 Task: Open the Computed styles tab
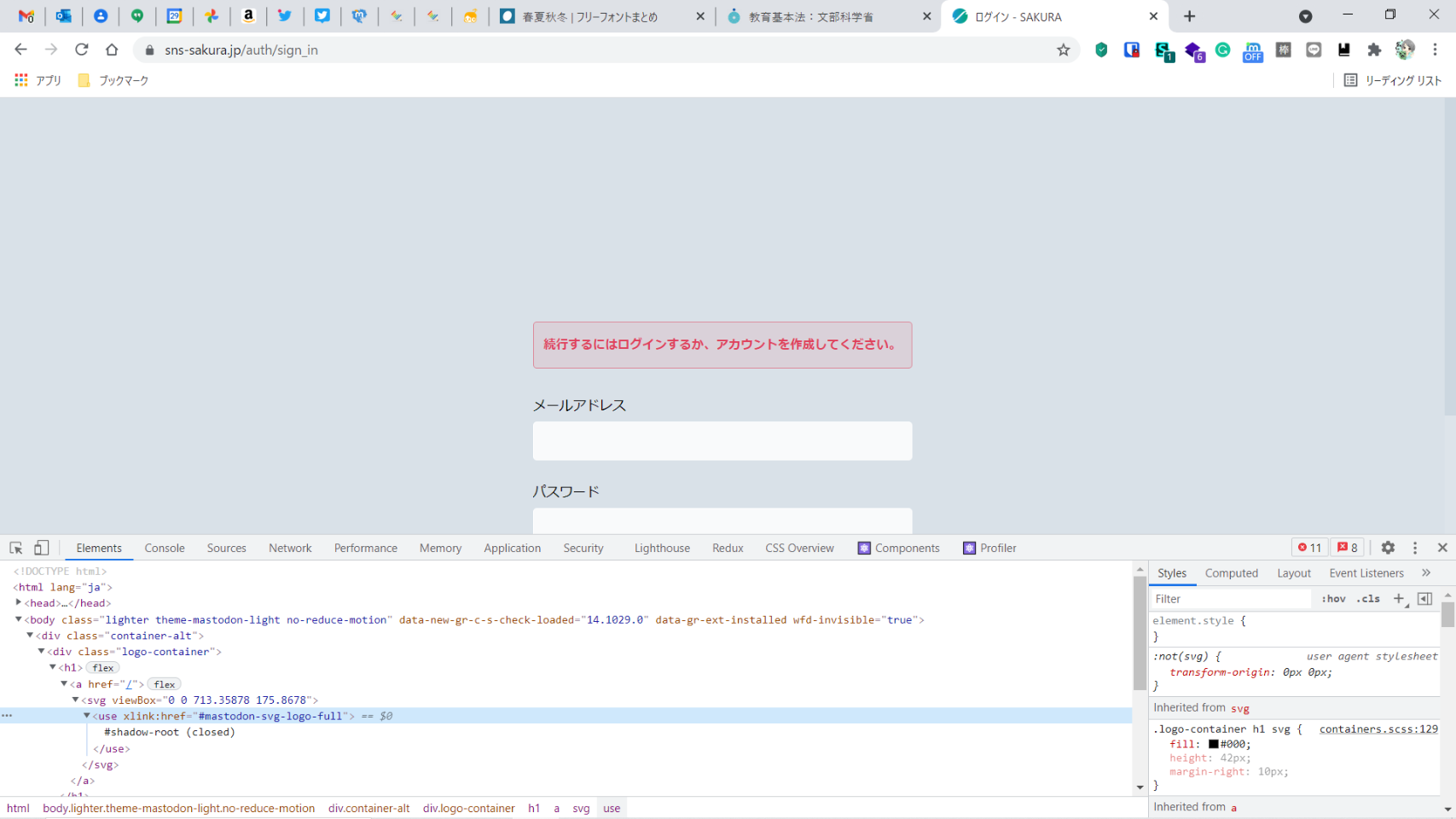1231,573
